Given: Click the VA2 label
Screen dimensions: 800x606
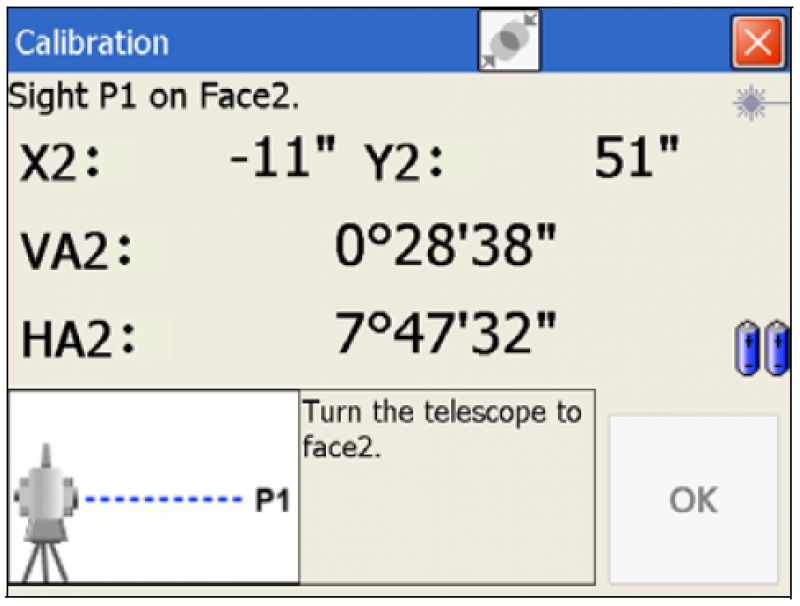Looking at the screenshot, I should point(77,250).
